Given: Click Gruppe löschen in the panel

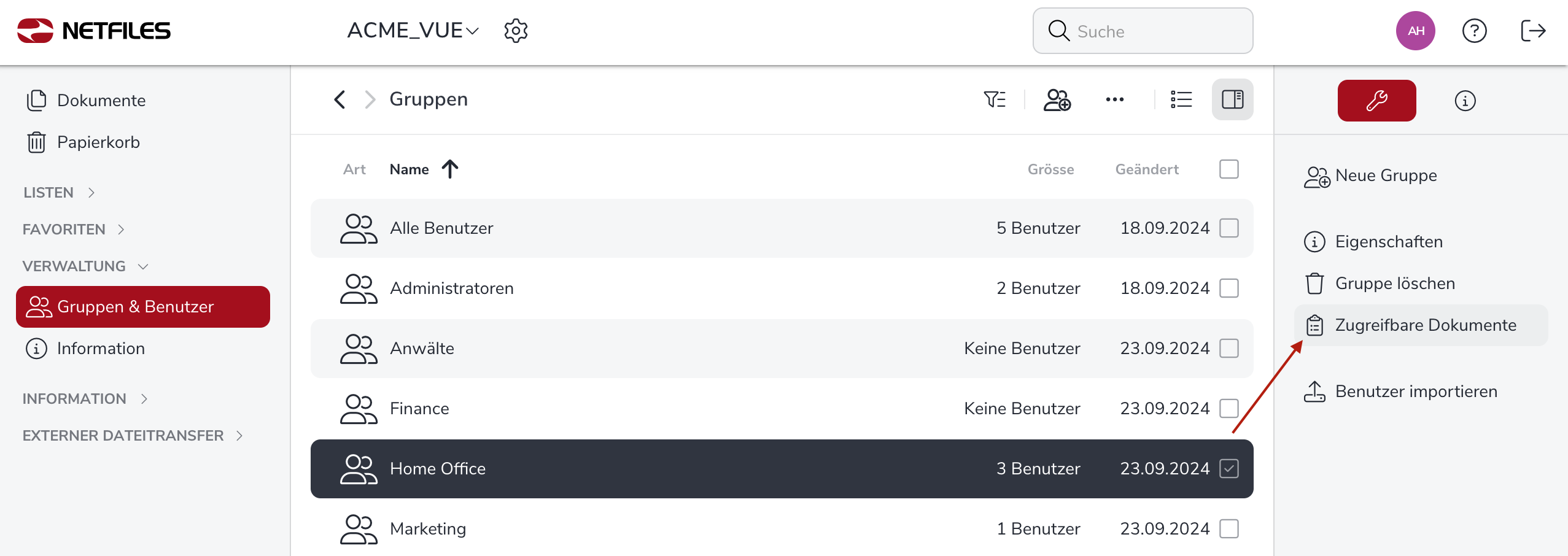Looking at the screenshot, I should pyautogui.click(x=1394, y=284).
